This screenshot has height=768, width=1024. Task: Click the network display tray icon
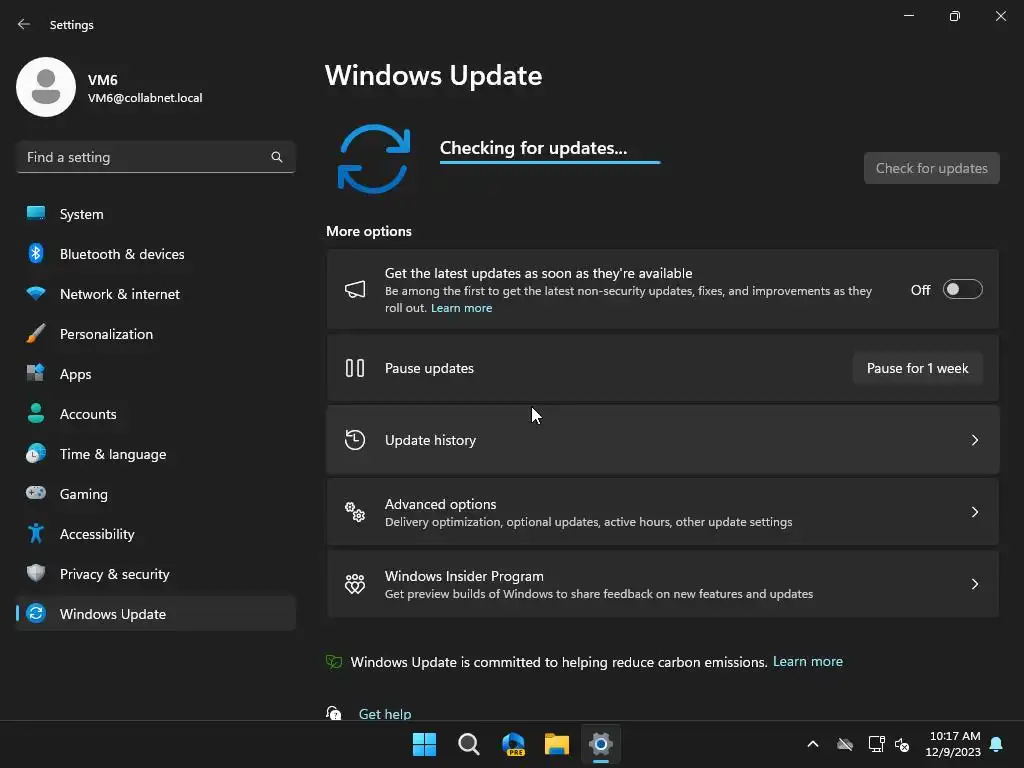tap(876, 744)
